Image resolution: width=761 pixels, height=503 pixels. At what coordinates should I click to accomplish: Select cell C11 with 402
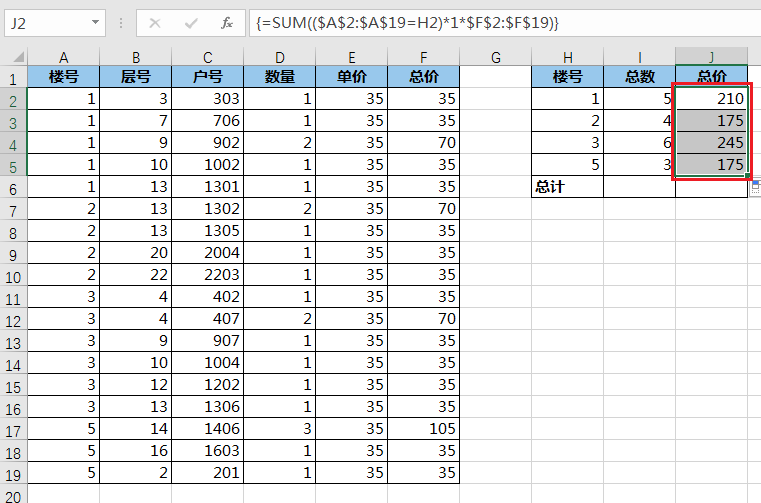click(207, 297)
